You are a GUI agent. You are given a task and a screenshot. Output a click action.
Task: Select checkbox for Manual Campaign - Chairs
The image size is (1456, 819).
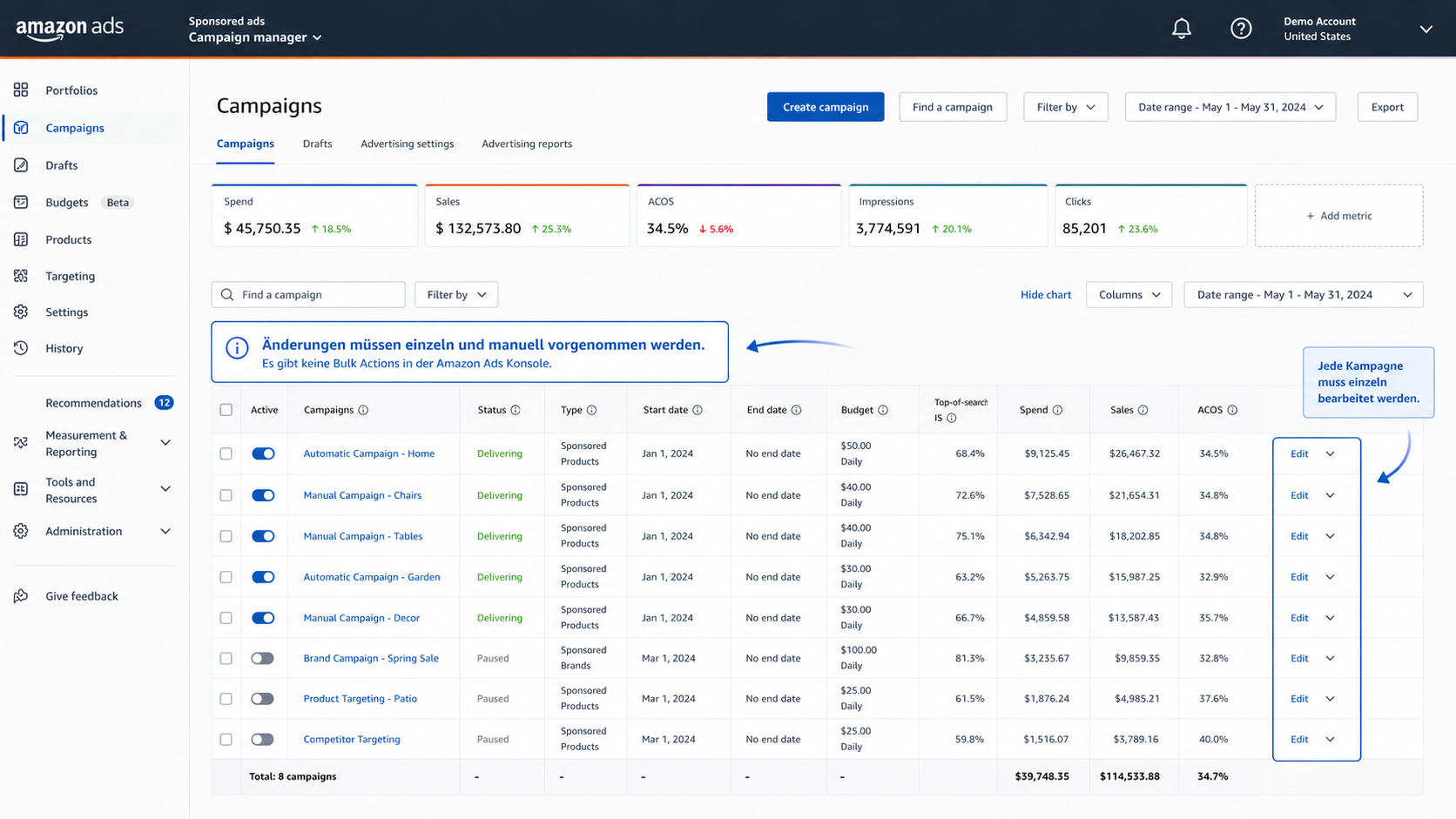coord(226,495)
